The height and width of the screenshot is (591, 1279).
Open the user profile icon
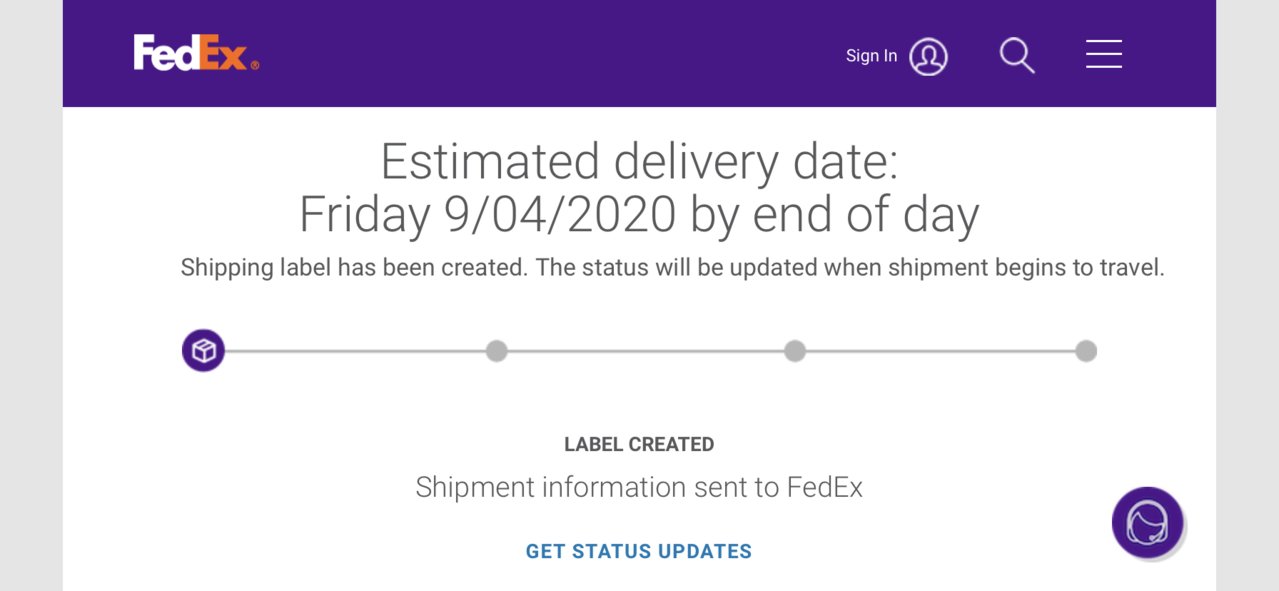click(928, 56)
